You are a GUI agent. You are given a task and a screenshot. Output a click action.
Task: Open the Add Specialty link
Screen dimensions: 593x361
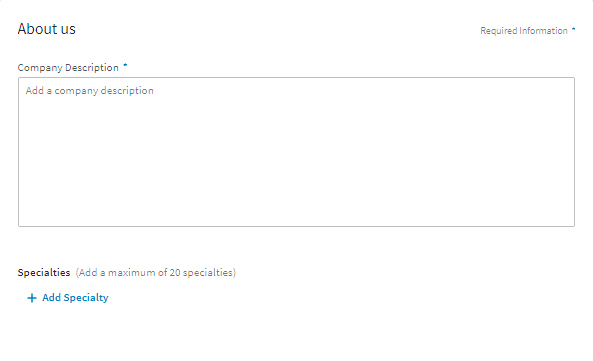[68, 298]
